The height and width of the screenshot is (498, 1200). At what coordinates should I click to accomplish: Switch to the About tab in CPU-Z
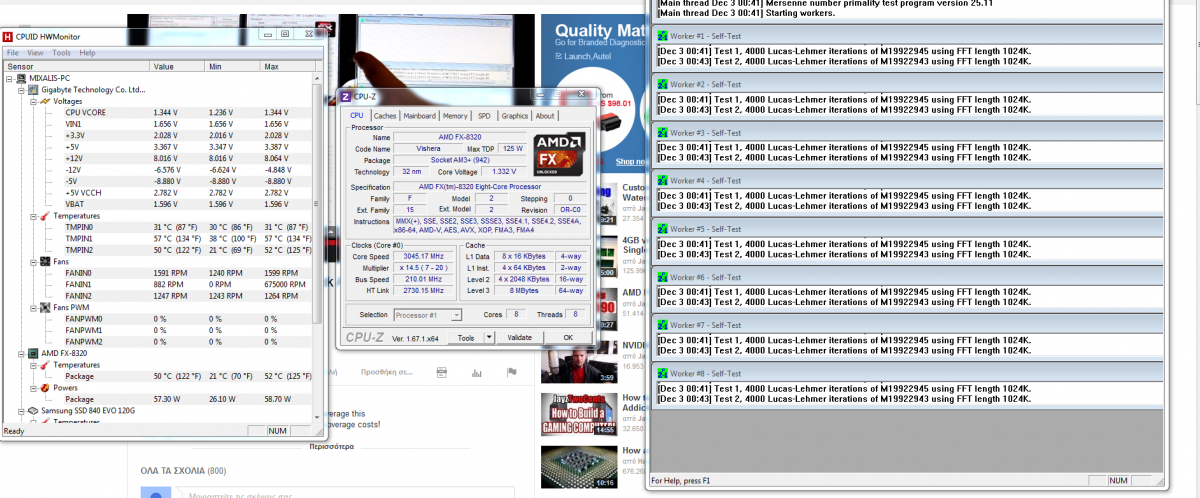(x=545, y=116)
